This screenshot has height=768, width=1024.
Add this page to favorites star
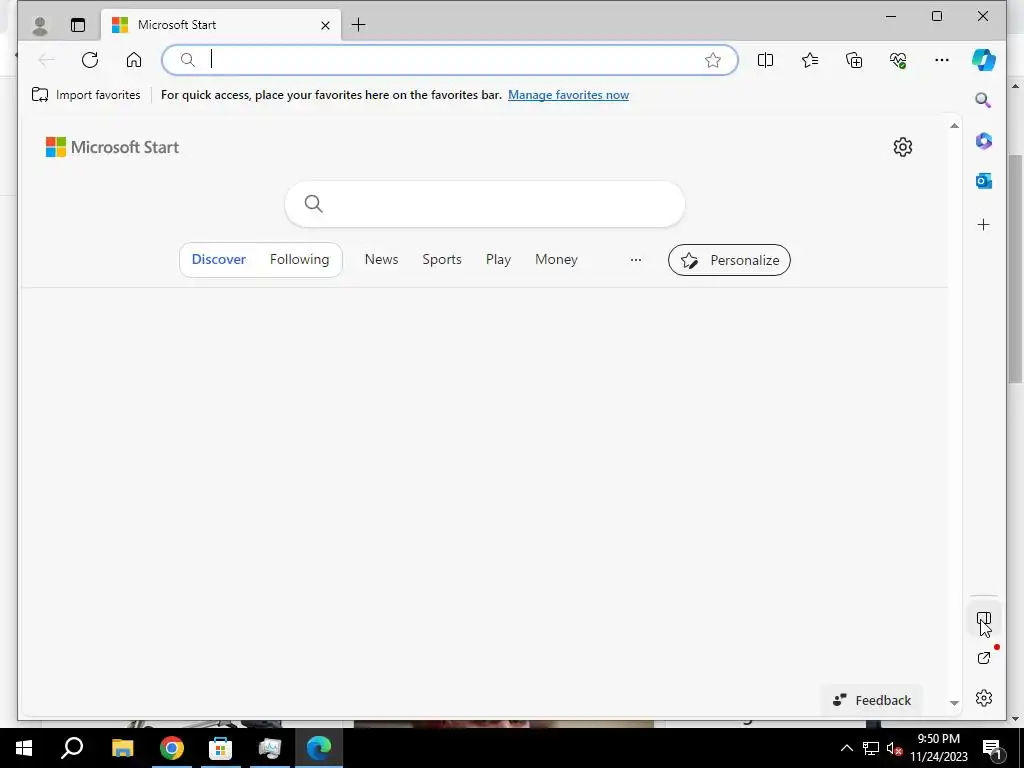click(712, 60)
